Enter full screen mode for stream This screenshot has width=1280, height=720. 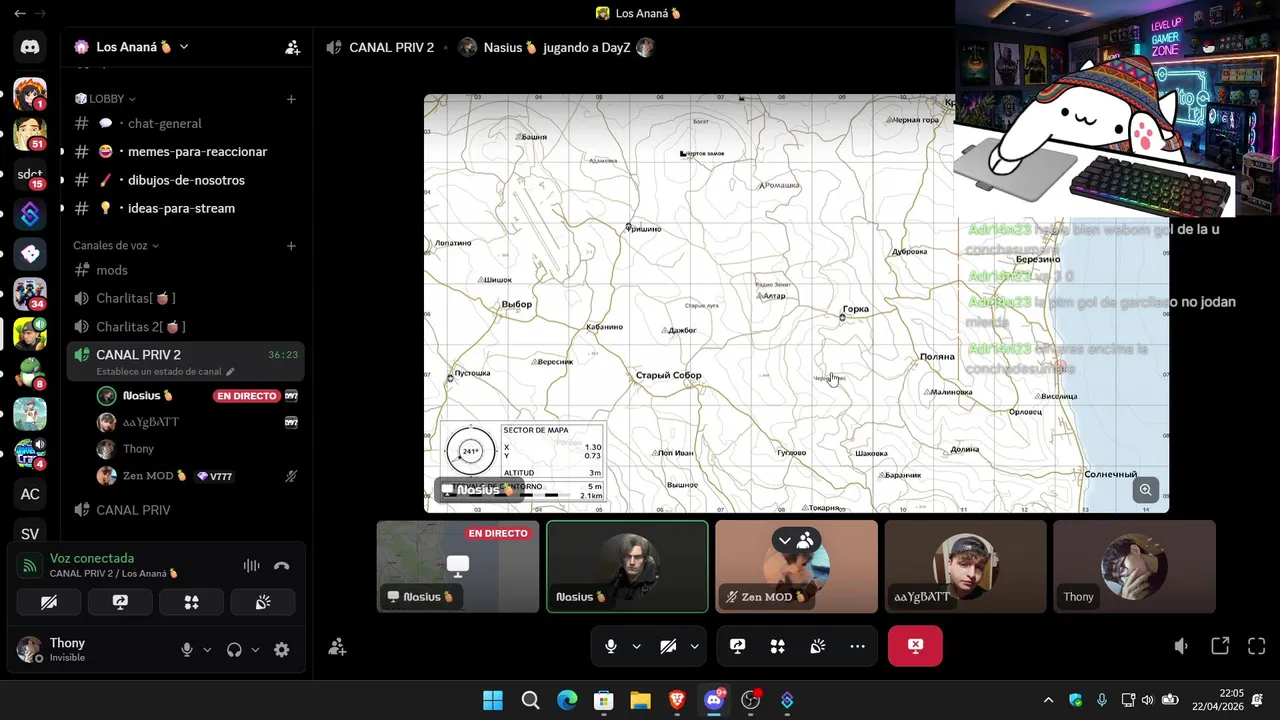click(x=1257, y=646)
